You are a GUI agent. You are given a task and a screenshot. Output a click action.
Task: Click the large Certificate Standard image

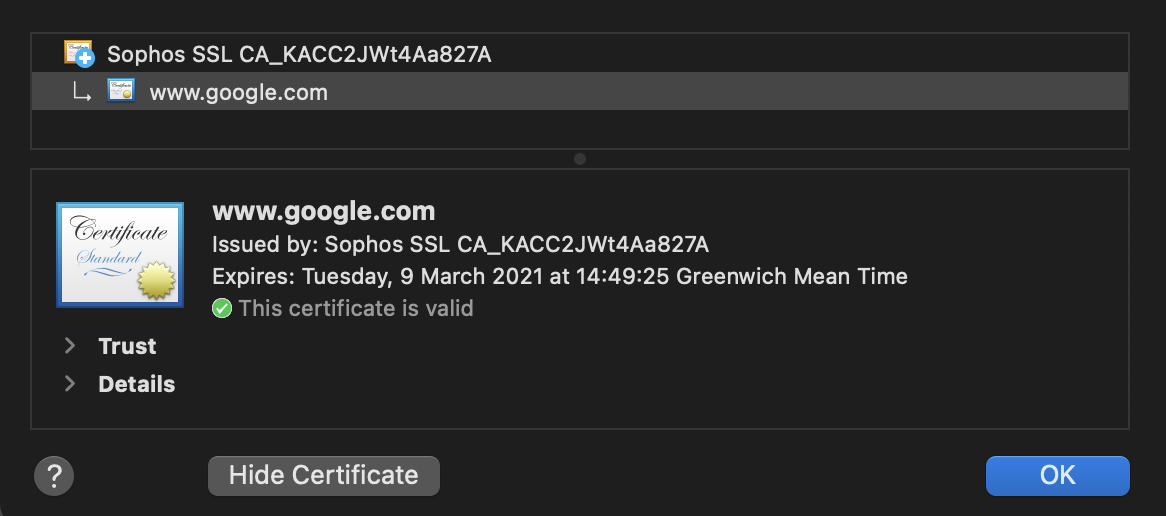point(120,254)
